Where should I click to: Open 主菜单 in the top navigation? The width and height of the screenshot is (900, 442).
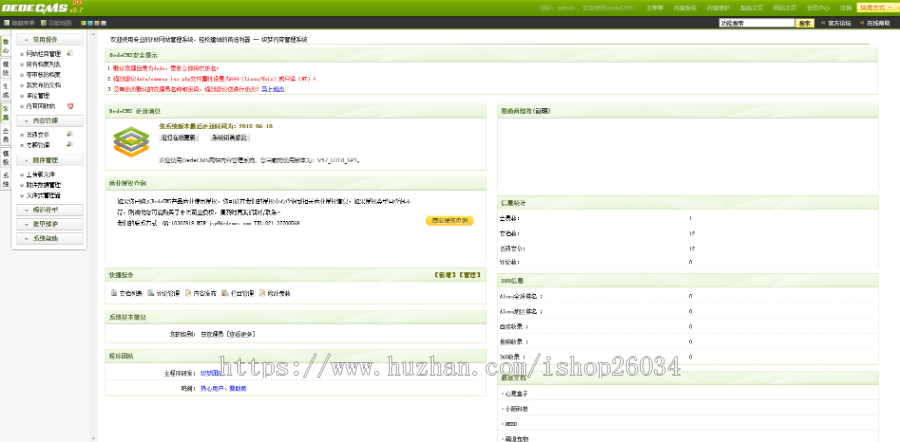coord(654,8)
